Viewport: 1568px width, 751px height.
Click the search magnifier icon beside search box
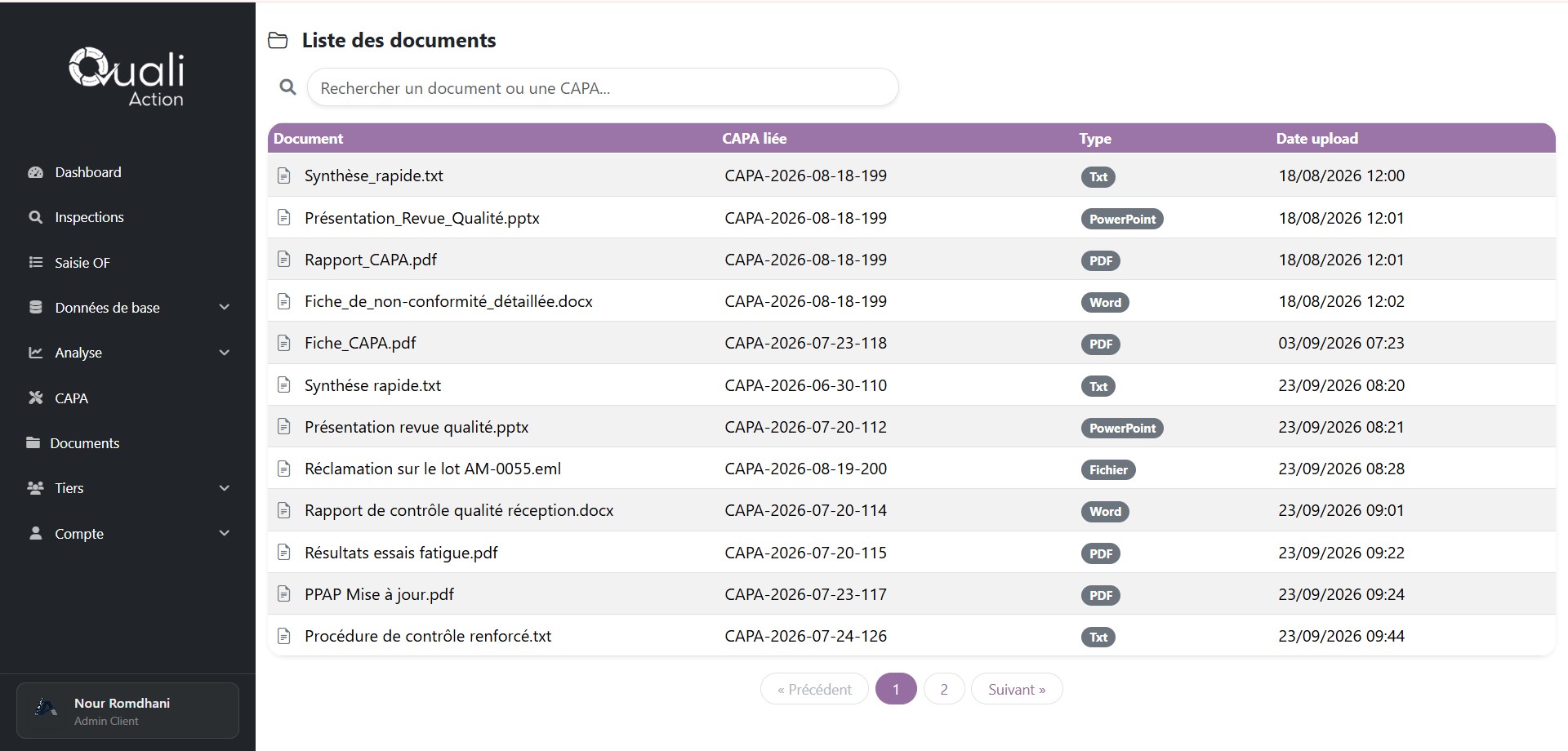tap(287, 87)
